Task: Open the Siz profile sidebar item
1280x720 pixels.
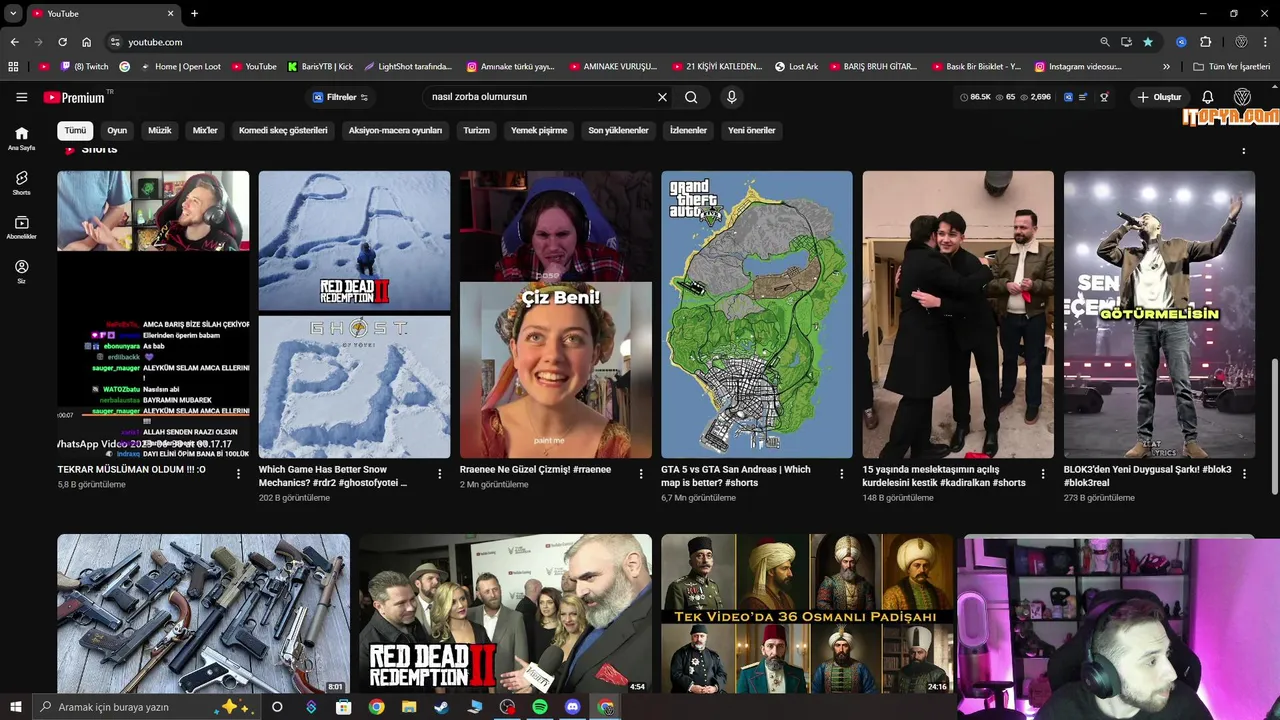Action: (21, 272)
